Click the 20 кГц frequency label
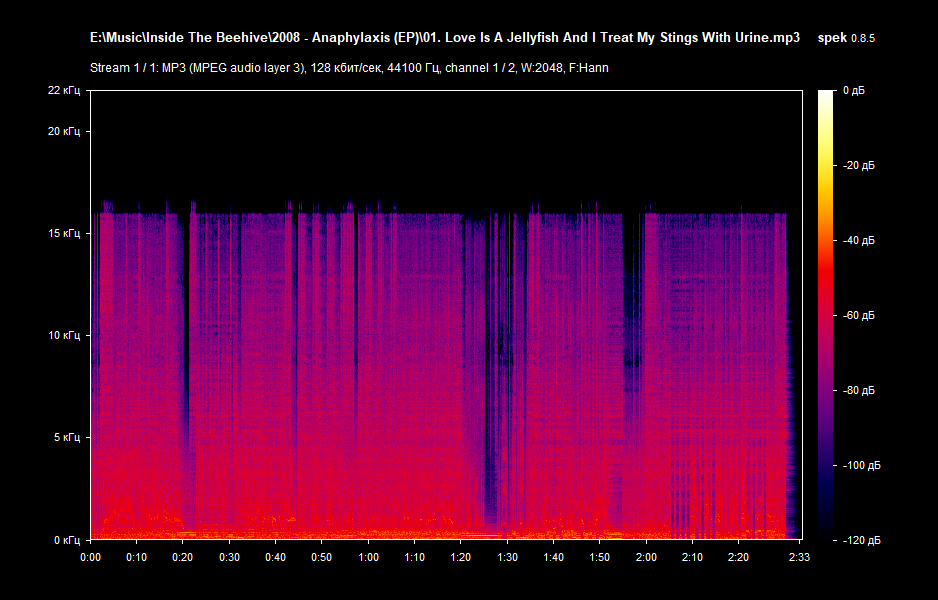 click(x=64, y=132)
